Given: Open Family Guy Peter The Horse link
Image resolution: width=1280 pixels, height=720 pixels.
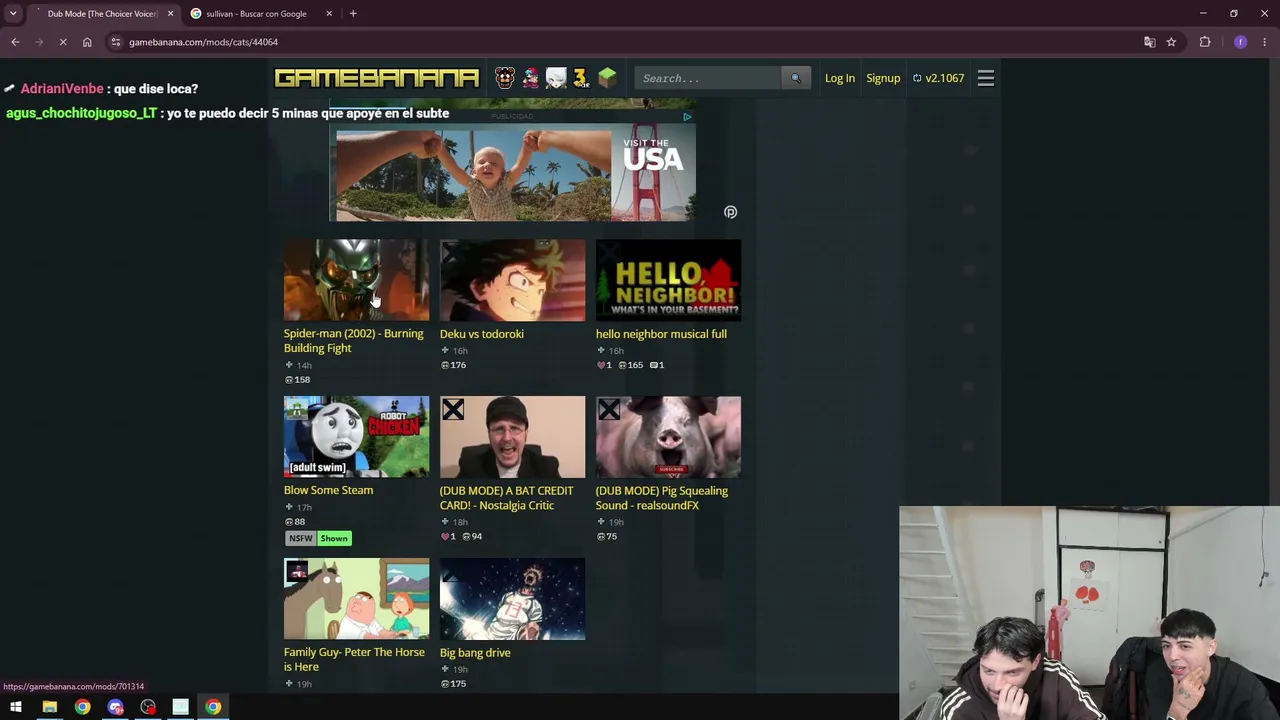Looking at the screenshot, I should point(354,659).
